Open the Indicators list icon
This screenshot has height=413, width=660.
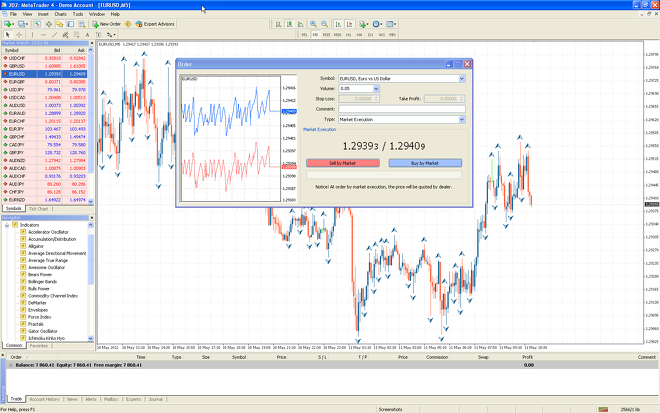[364, 24]
